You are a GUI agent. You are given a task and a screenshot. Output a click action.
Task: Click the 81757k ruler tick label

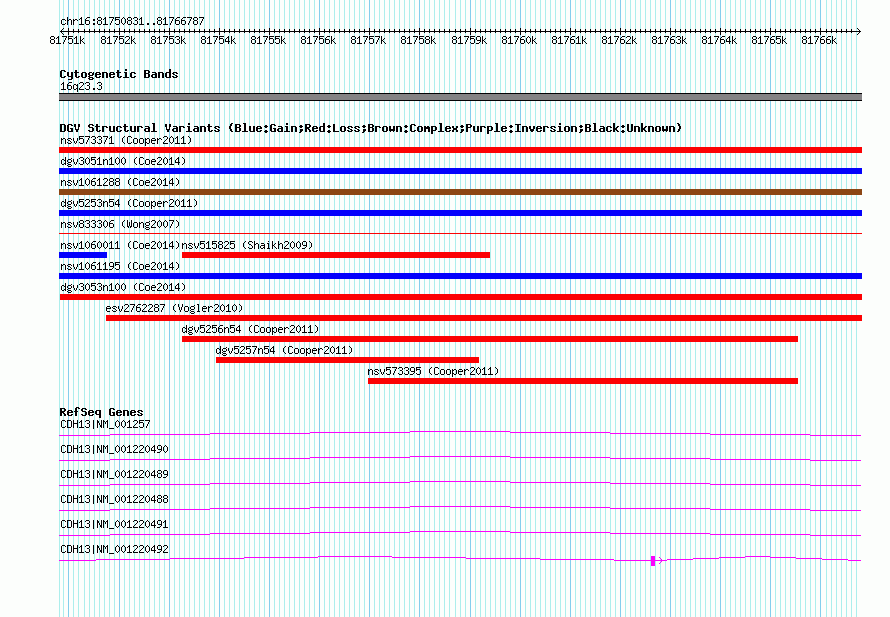point(368,40)
